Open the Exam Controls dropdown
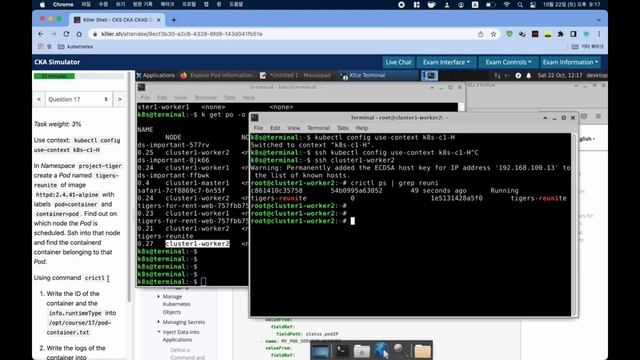640x360 pixels. [x=508, y=62]
